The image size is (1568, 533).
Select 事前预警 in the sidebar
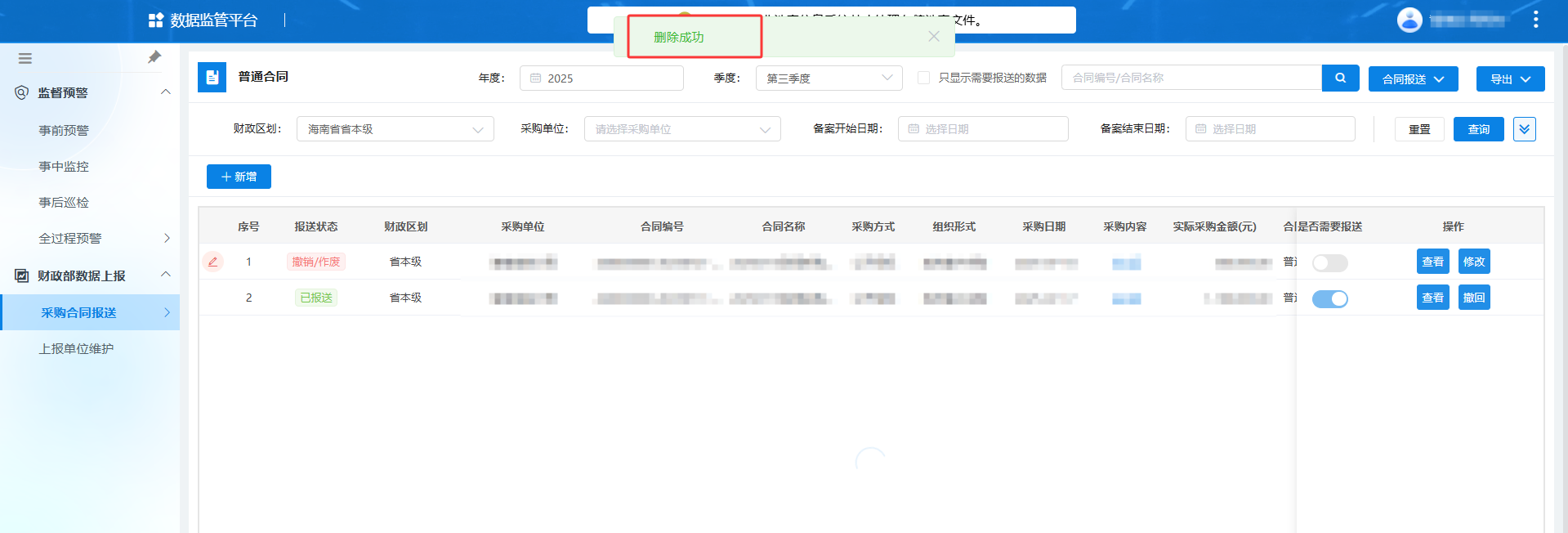pyautogui.click(x=64, y=131)
